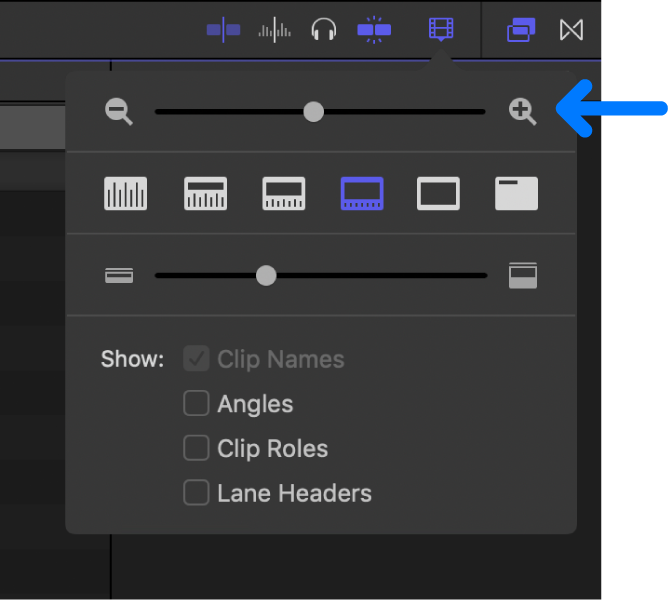The height and width of the screenshot is (601, 670).
Task: Toggle timeline snapping icon
Action: pos(374,30)
